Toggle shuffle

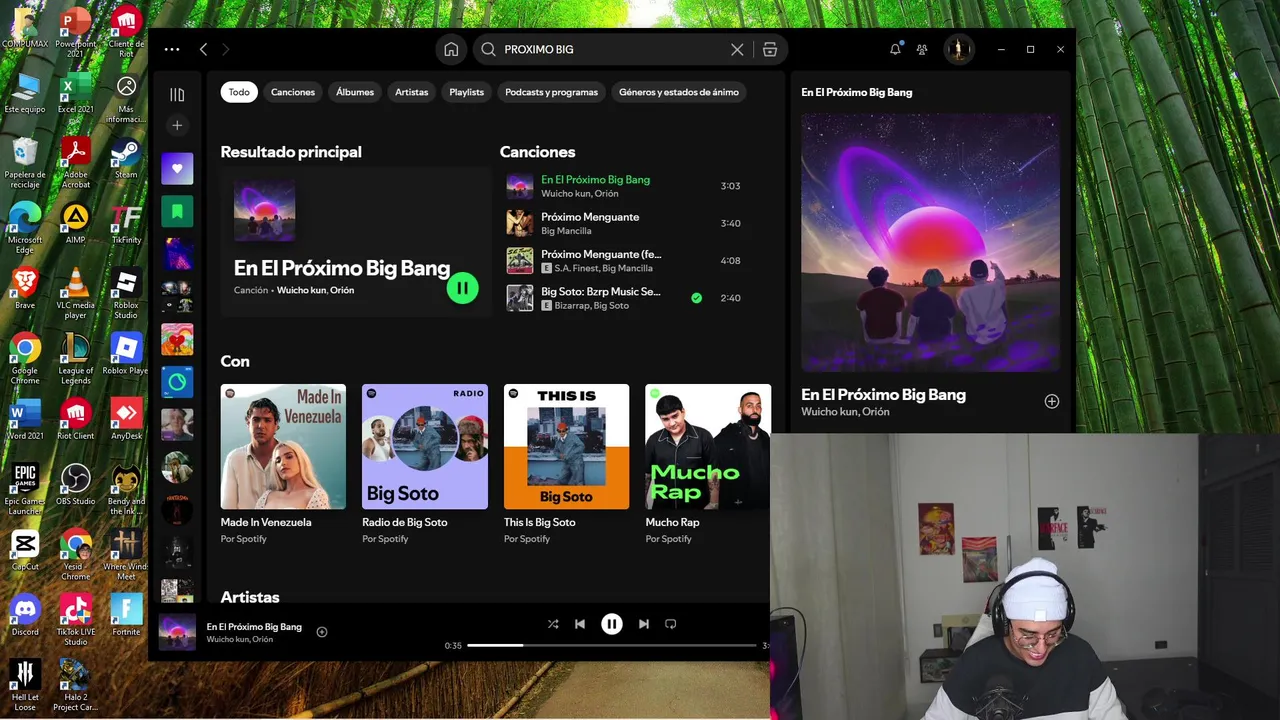[x=553, y=624]
